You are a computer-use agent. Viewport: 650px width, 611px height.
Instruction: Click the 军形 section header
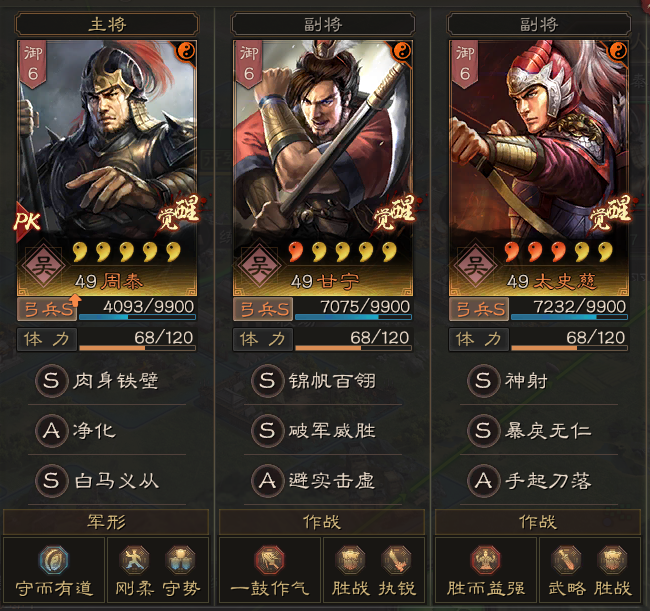tap(106, 522)
